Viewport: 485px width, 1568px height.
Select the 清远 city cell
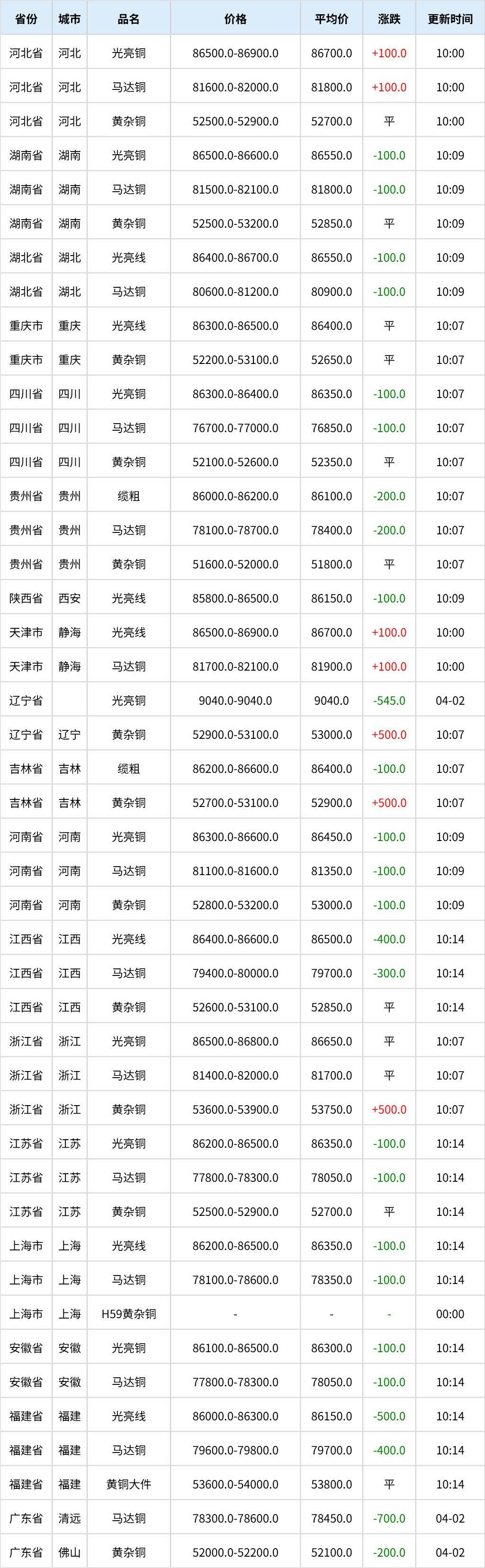70,1519
